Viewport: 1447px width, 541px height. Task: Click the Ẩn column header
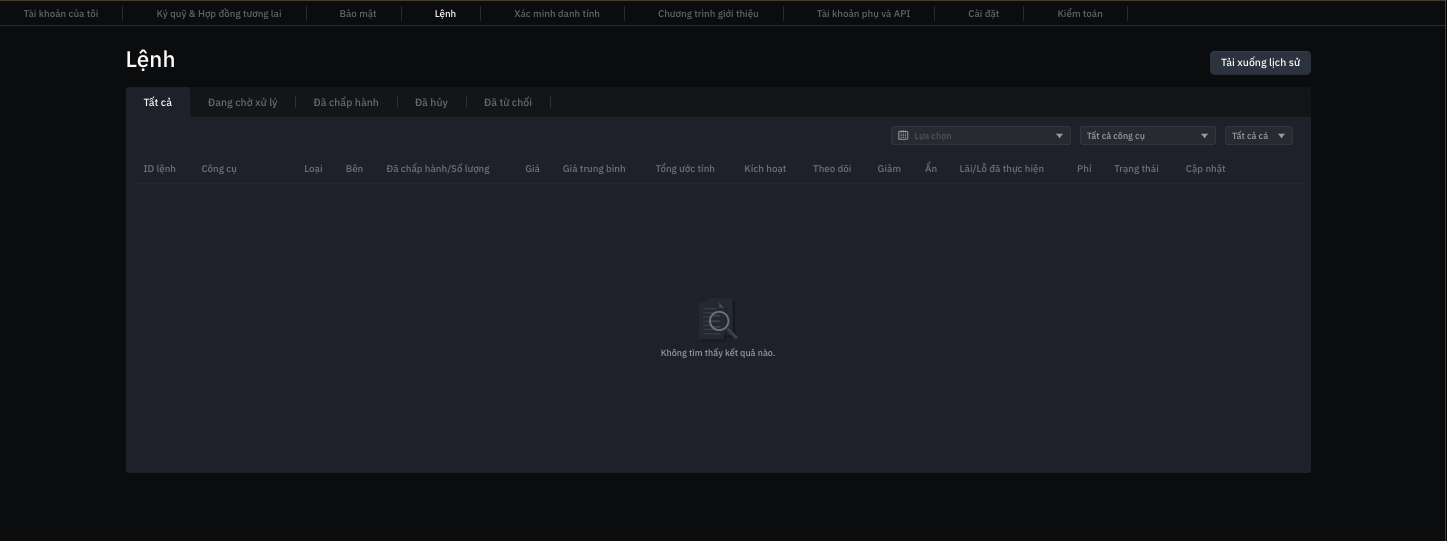coord(931,169)
